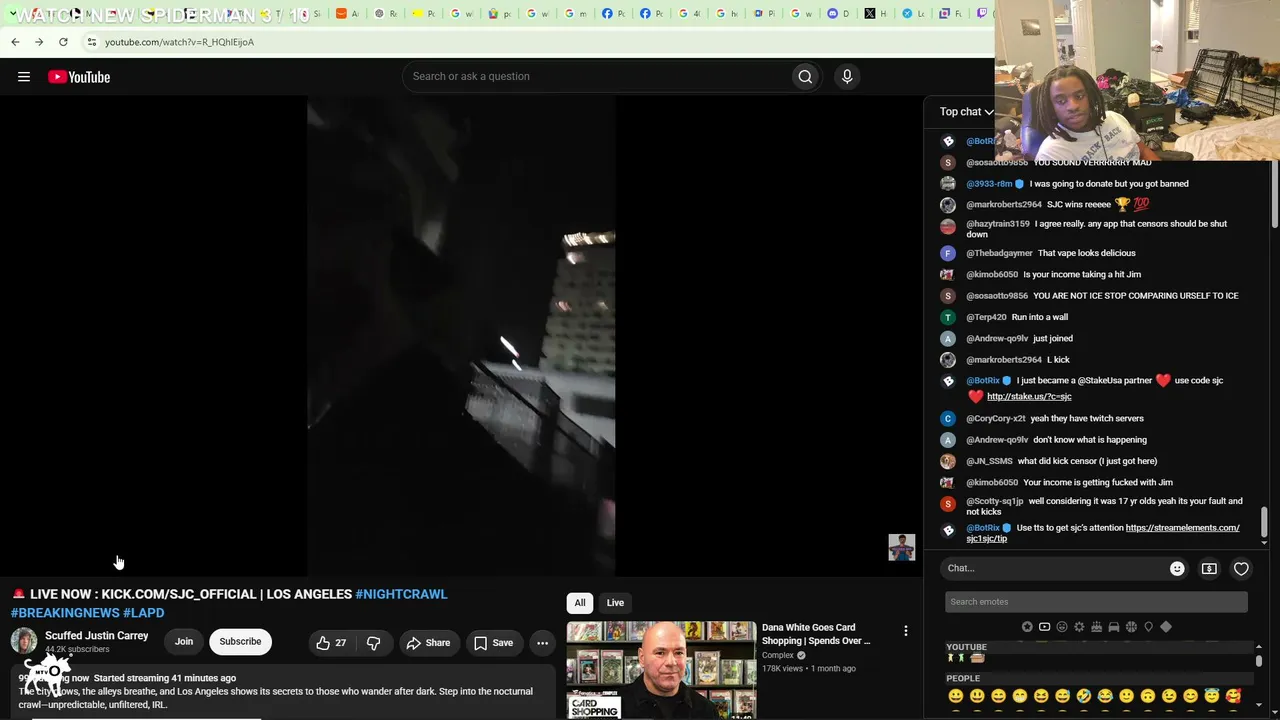This screenshot has width=1280, height=720.
Task: Expand the Top chat dropdown
Action: pos(967,112)
